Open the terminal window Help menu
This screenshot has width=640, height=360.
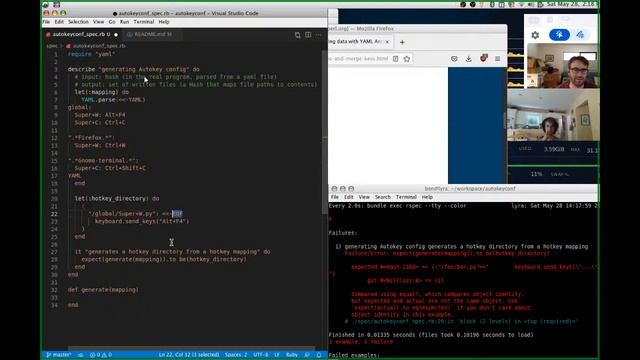[427, 197]
